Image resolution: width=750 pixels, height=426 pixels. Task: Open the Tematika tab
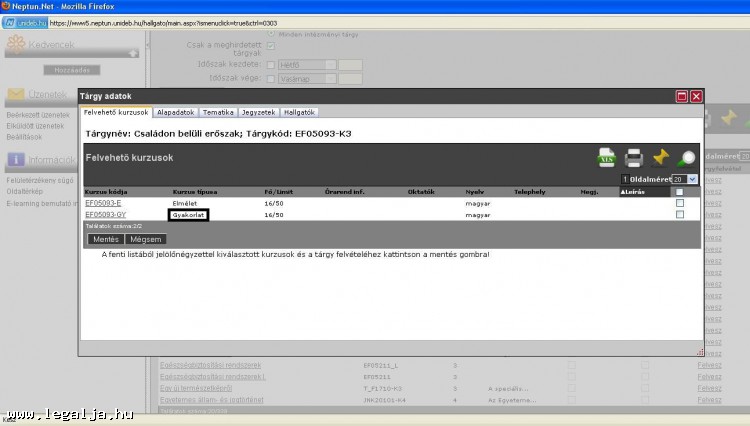click(218, 112)
